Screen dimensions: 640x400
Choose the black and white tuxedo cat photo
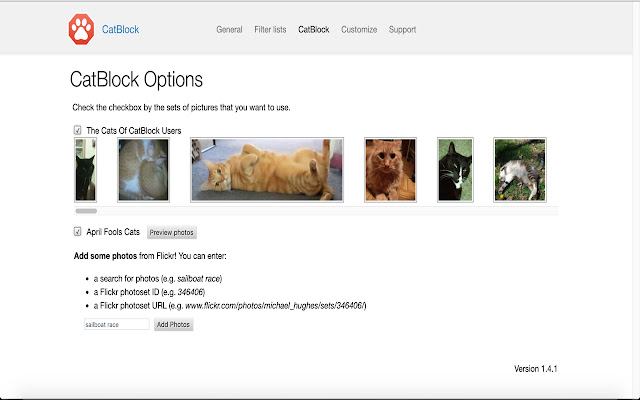tap(455, 170)
